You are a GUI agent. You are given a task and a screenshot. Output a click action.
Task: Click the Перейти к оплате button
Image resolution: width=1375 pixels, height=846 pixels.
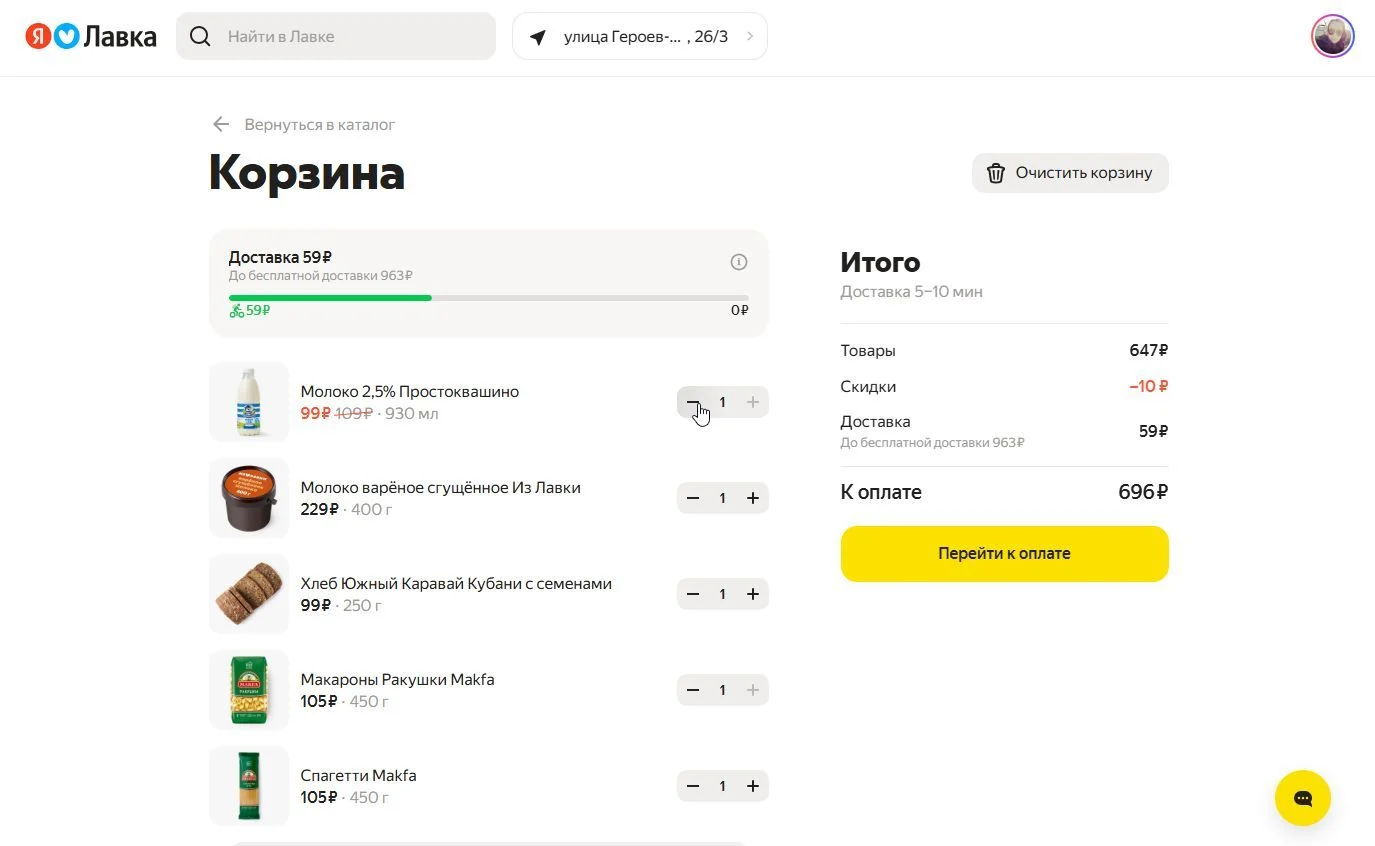tap(1004, 553)
